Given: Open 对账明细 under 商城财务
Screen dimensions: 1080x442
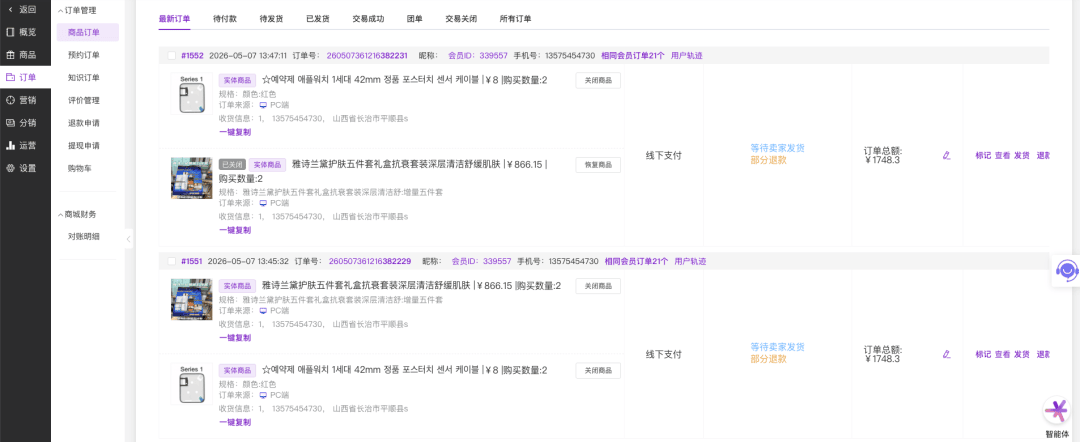Looking at the screenshot, I should coord(84,236).
